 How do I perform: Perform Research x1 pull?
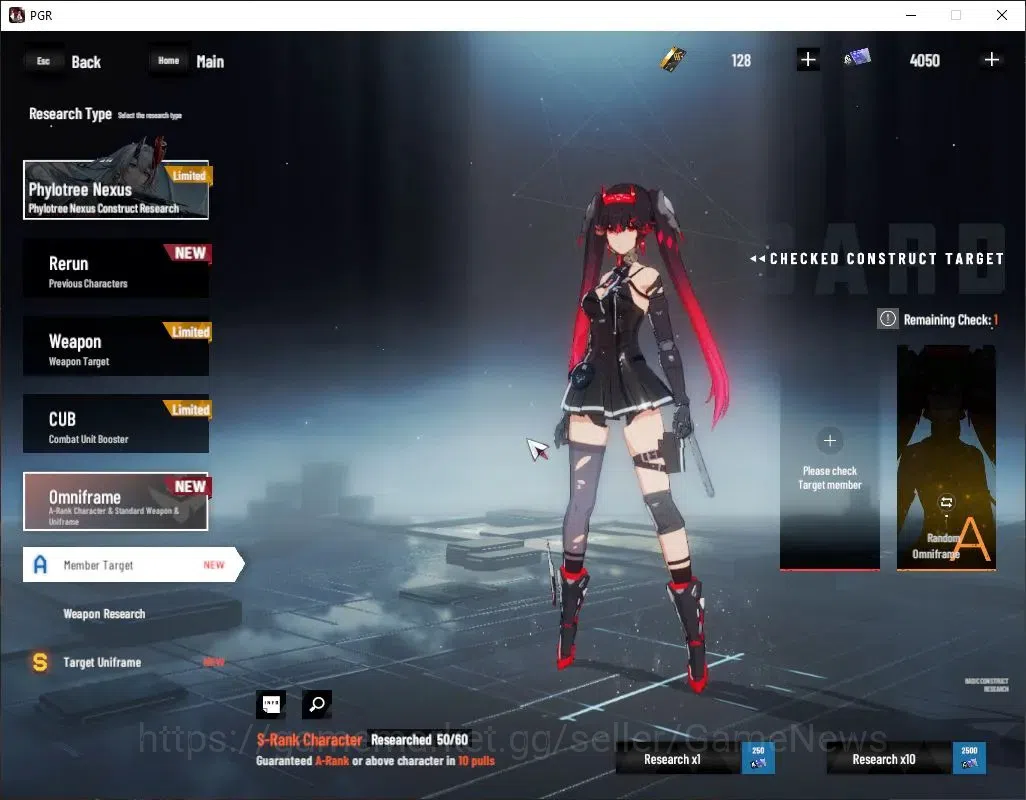695,759
